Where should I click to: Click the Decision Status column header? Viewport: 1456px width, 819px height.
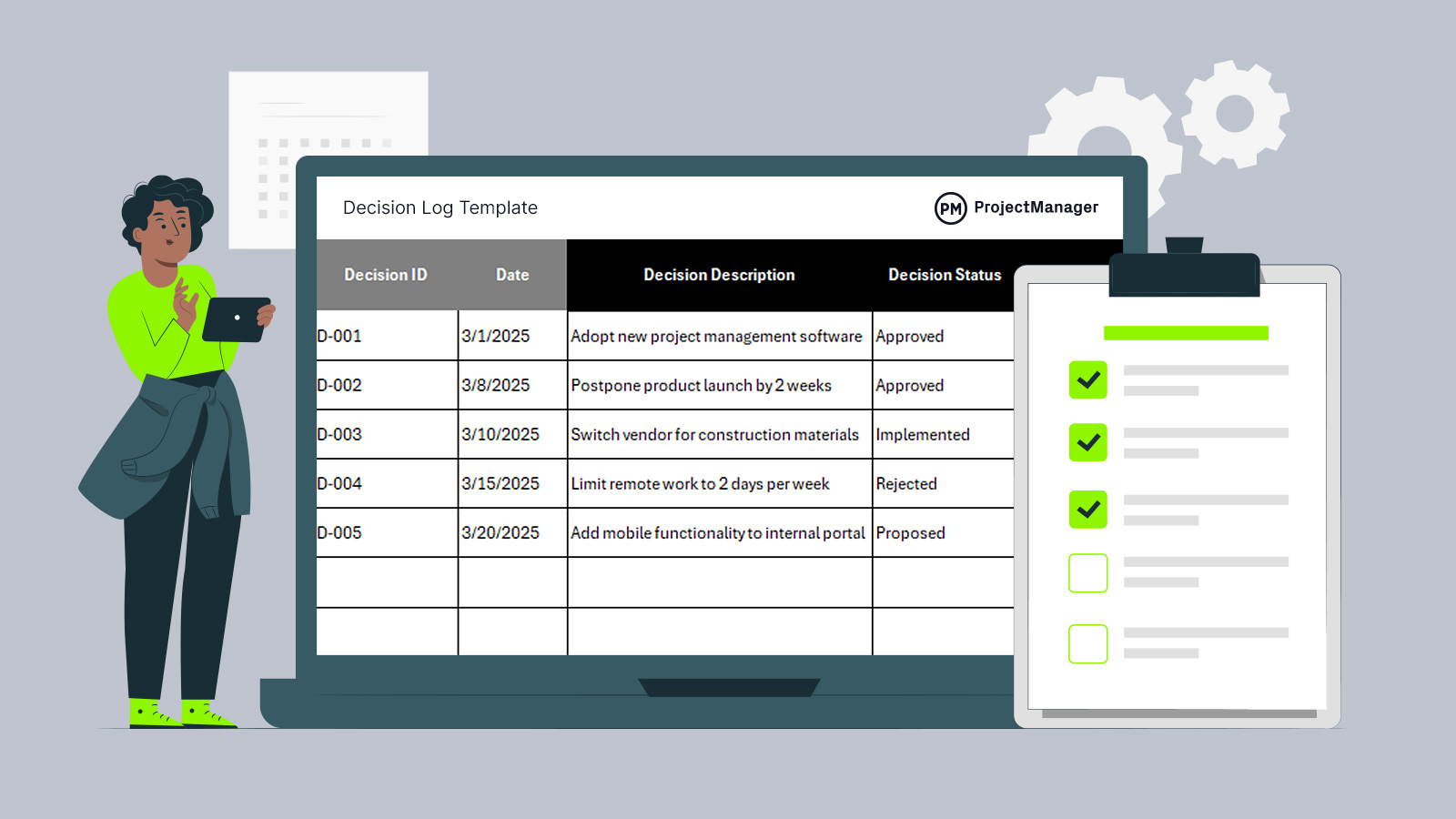coord(945,275)
